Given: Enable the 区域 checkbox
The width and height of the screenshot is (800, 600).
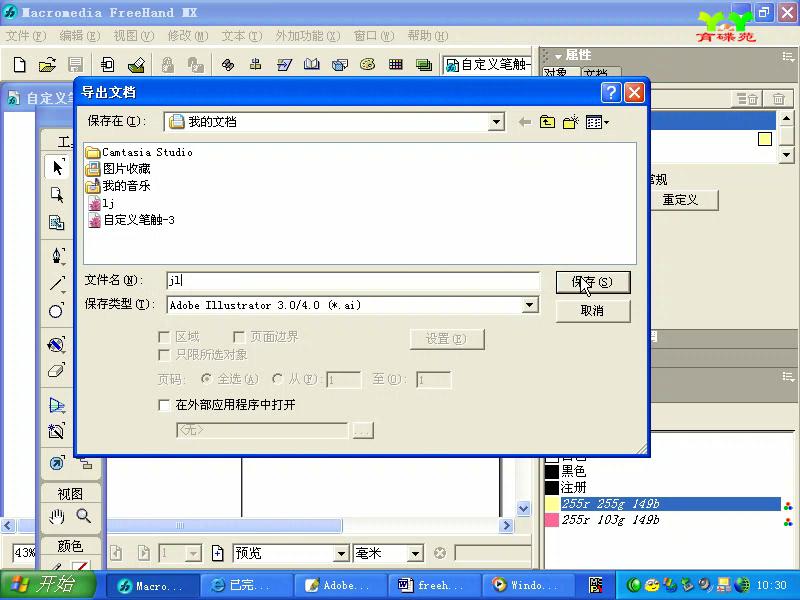Looking at the screenshot, I should pyautogui.click(x=164, y=337).
